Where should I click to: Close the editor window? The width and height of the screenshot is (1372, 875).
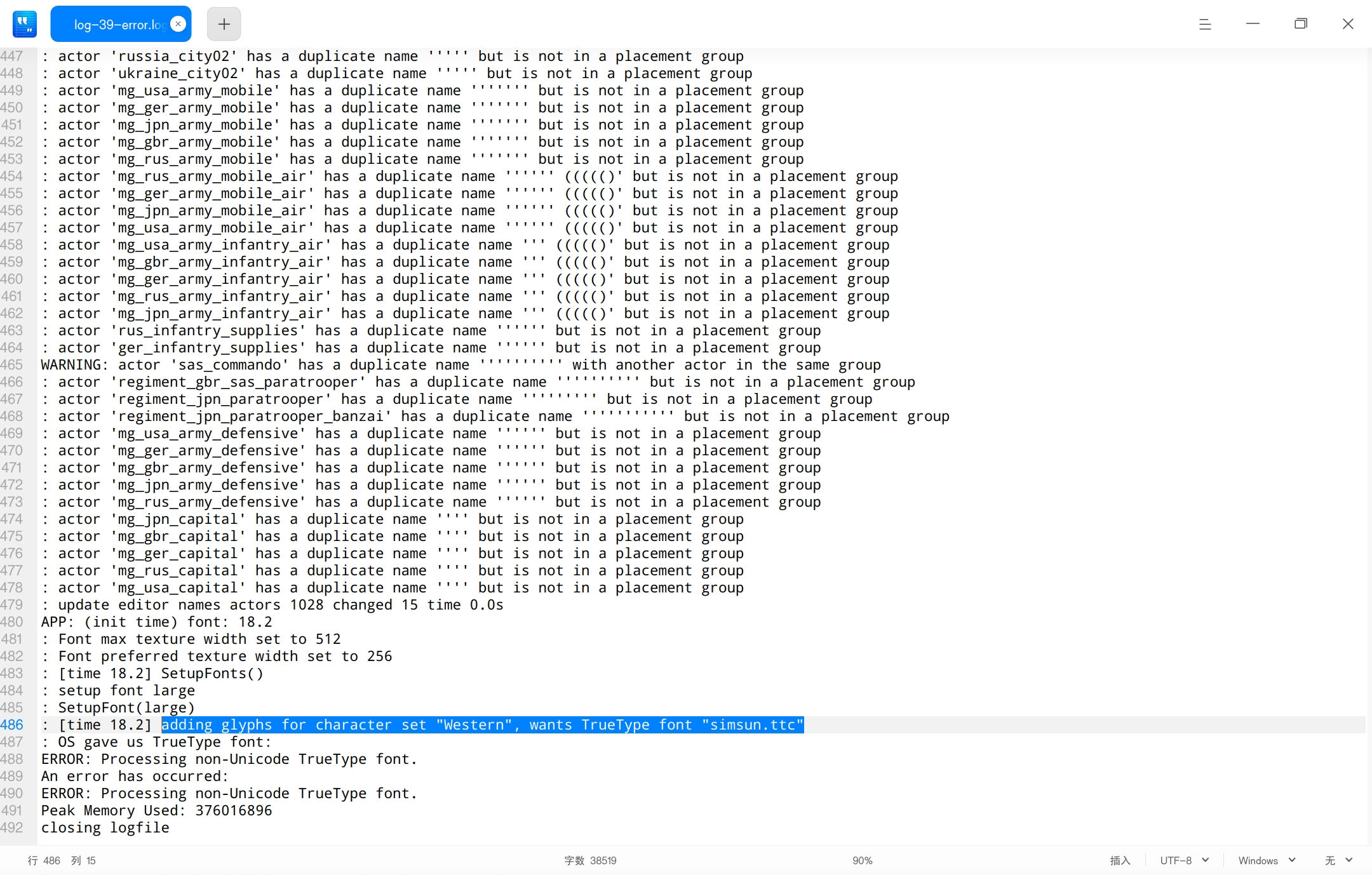(x=1348, y=24)
